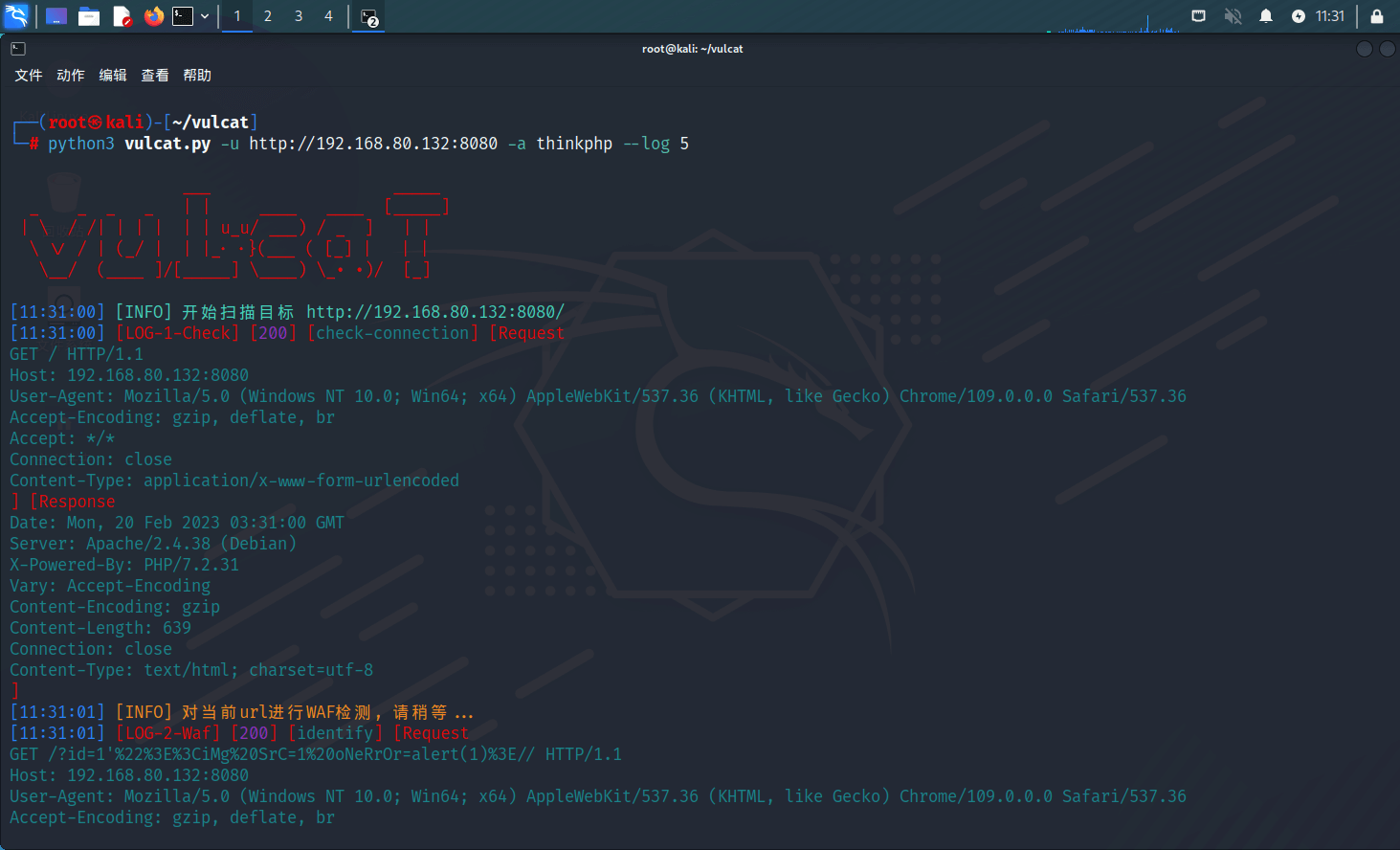Click the lock screen padlock icon

point(1376,16)
